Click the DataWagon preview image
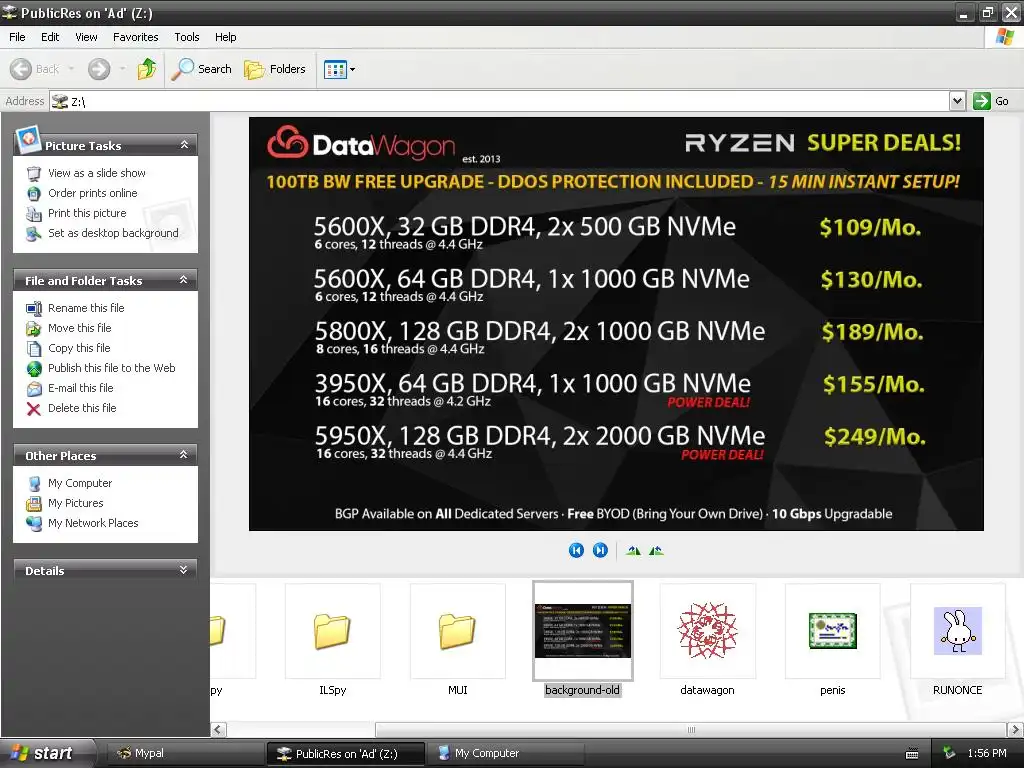 (616, 324)
